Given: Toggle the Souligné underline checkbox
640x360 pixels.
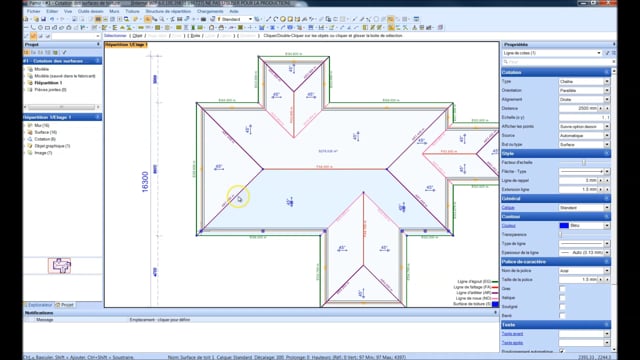Looking at the screenshot, I should (562, 307).
